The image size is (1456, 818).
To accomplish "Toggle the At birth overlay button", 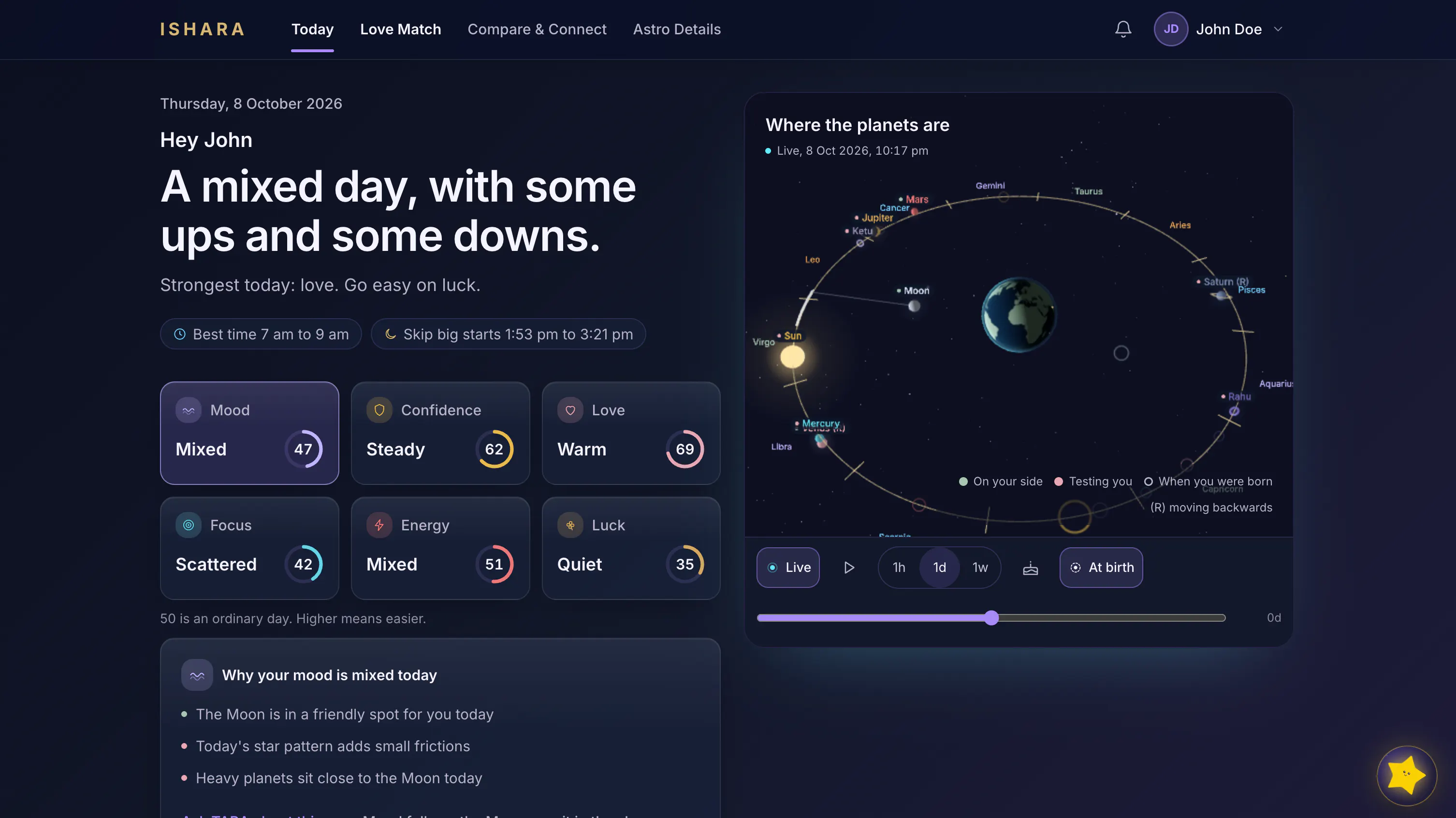I will (1101, 567).
